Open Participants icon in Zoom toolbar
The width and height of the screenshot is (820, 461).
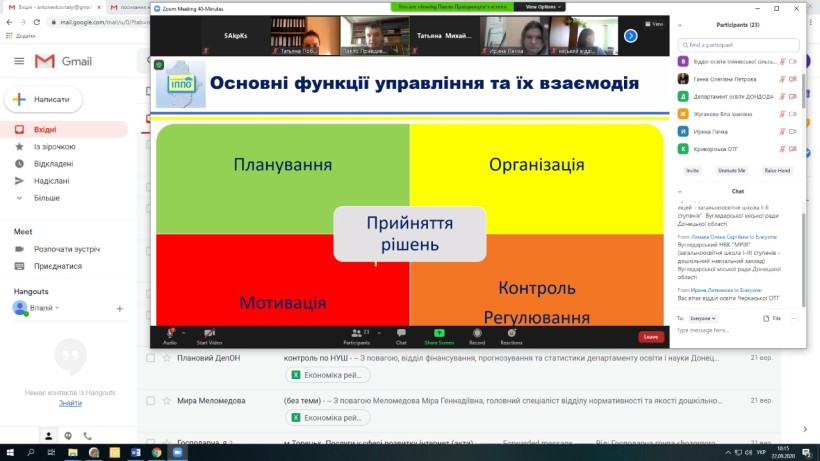coord(356,333)
